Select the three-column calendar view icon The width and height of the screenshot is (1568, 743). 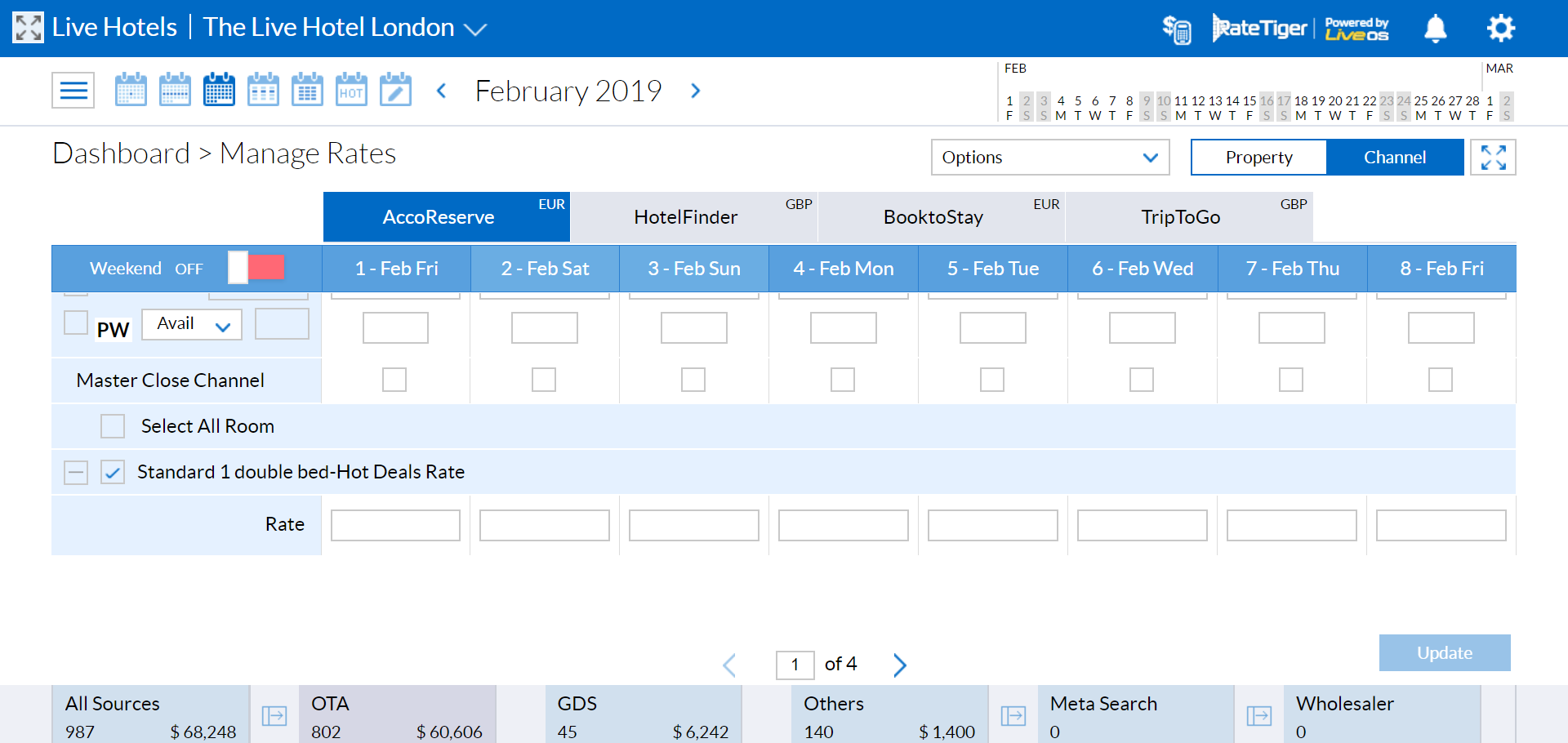(263, 89)
